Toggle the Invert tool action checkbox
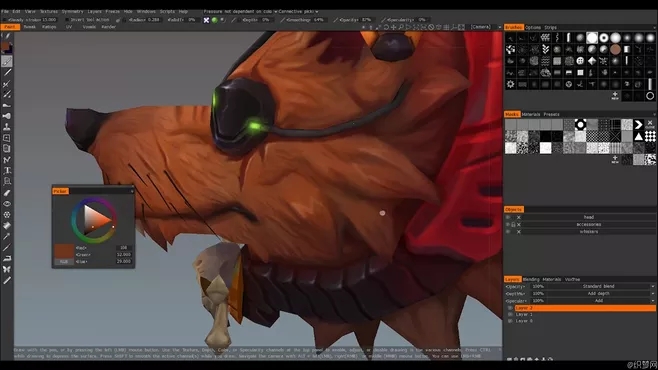This screenshot has width=658, height=370. pos(67,20)
